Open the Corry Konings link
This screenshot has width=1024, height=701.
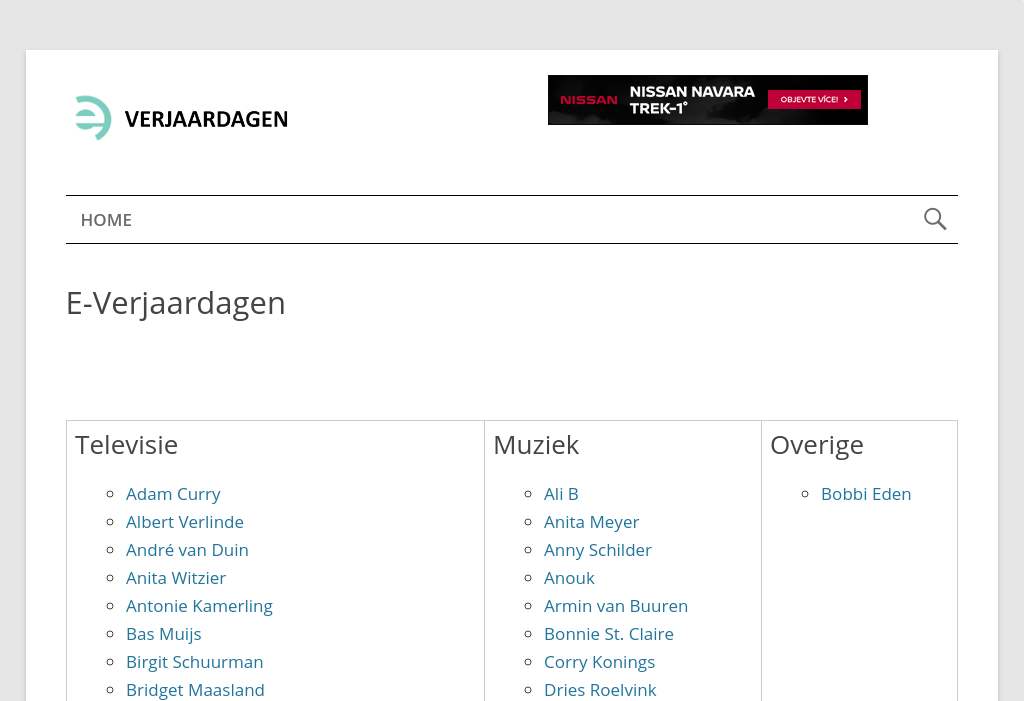point(599,662)
